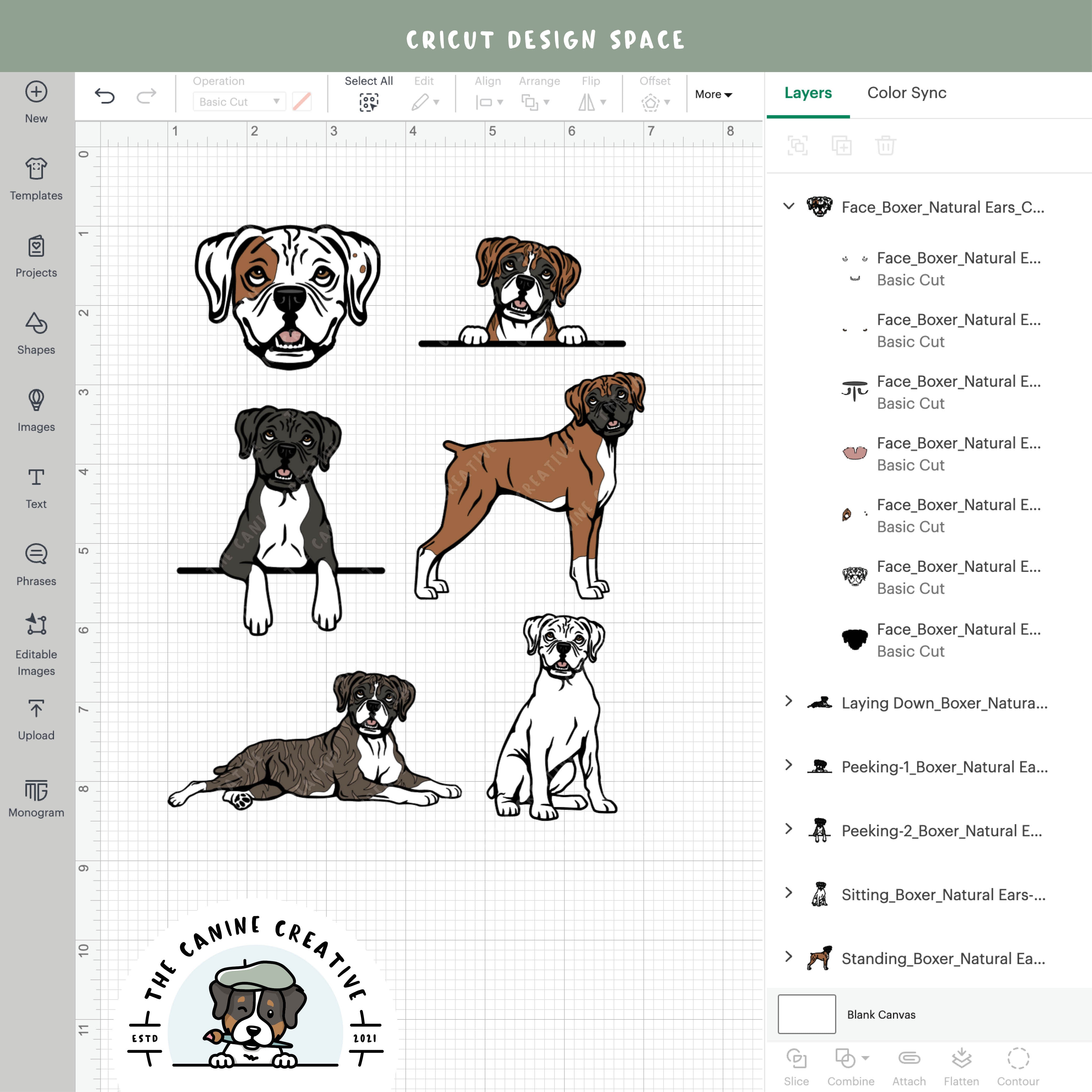
Task: Collapse the Face_Boxer_Natural Ears layer group
Action: click(789, 207)
